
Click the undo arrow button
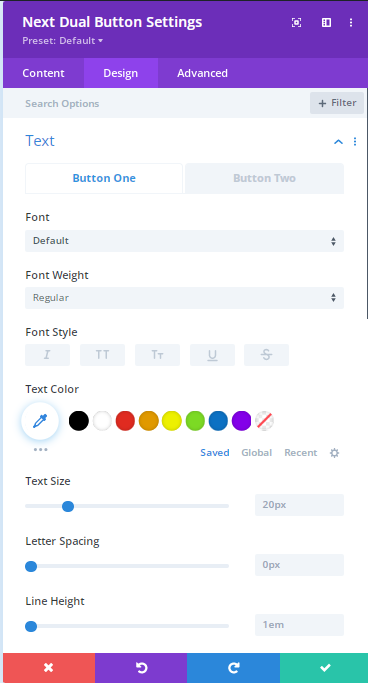click(141, 668)
